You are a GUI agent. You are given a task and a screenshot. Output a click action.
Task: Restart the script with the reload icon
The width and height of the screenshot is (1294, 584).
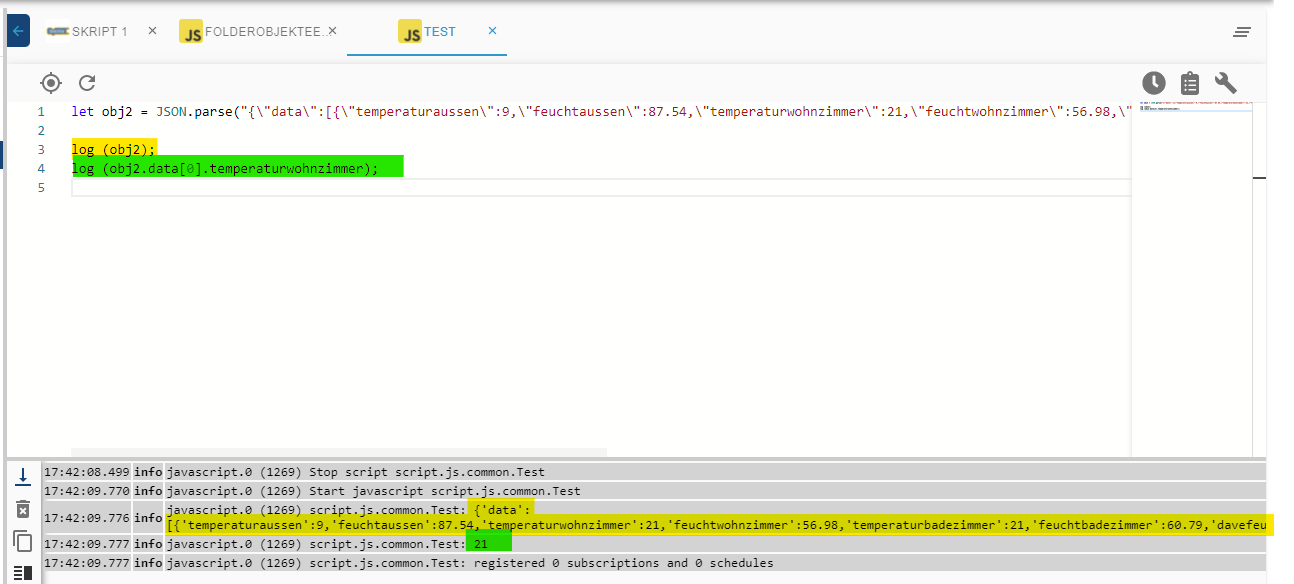click(87, 83)
